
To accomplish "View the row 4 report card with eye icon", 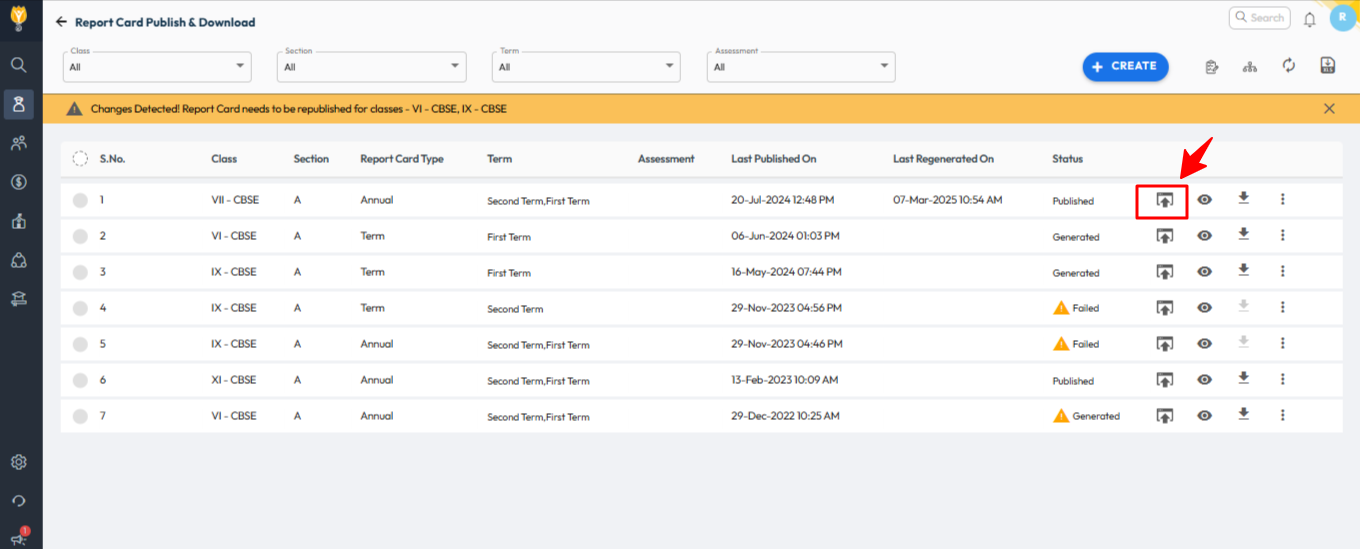I will pos(1204,308).
